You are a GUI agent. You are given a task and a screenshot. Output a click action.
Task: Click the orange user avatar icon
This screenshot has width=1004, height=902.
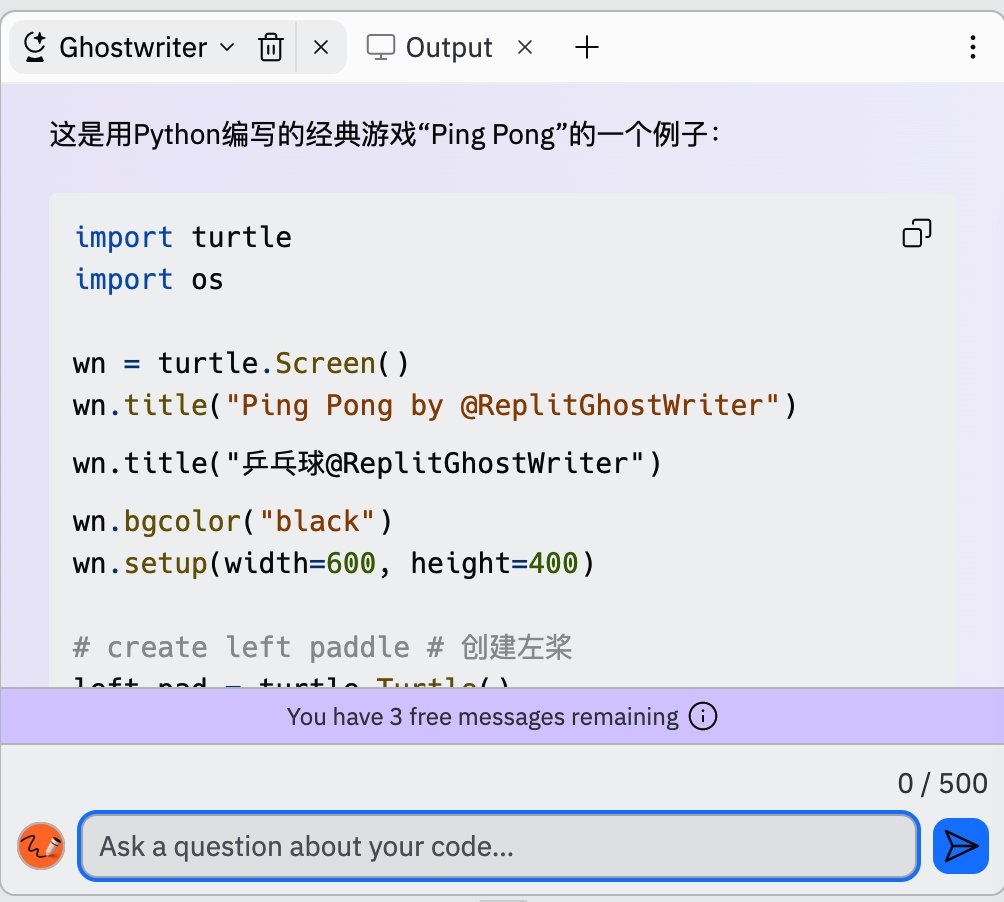(x=42, y=846)
